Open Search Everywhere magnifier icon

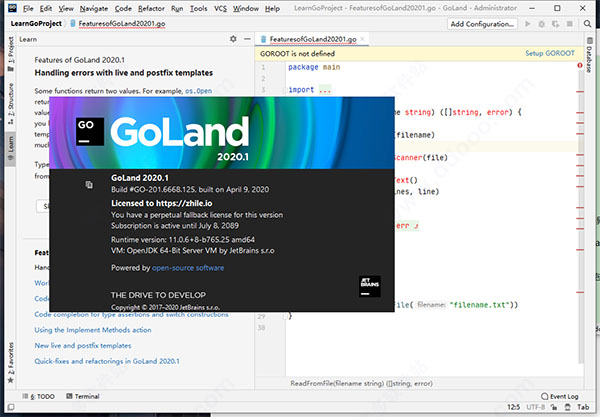coord(587,24)
